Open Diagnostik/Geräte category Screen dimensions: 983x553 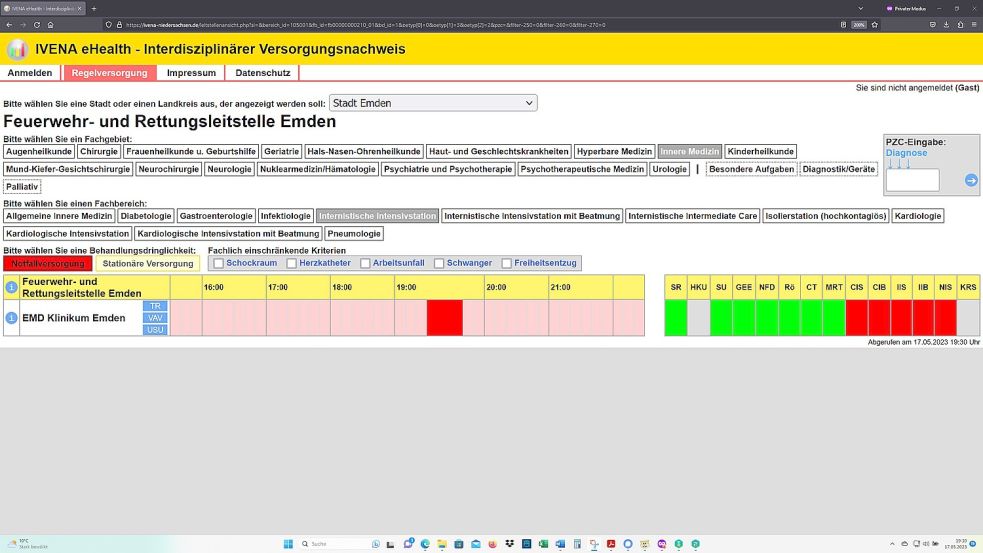click(839, 169)
